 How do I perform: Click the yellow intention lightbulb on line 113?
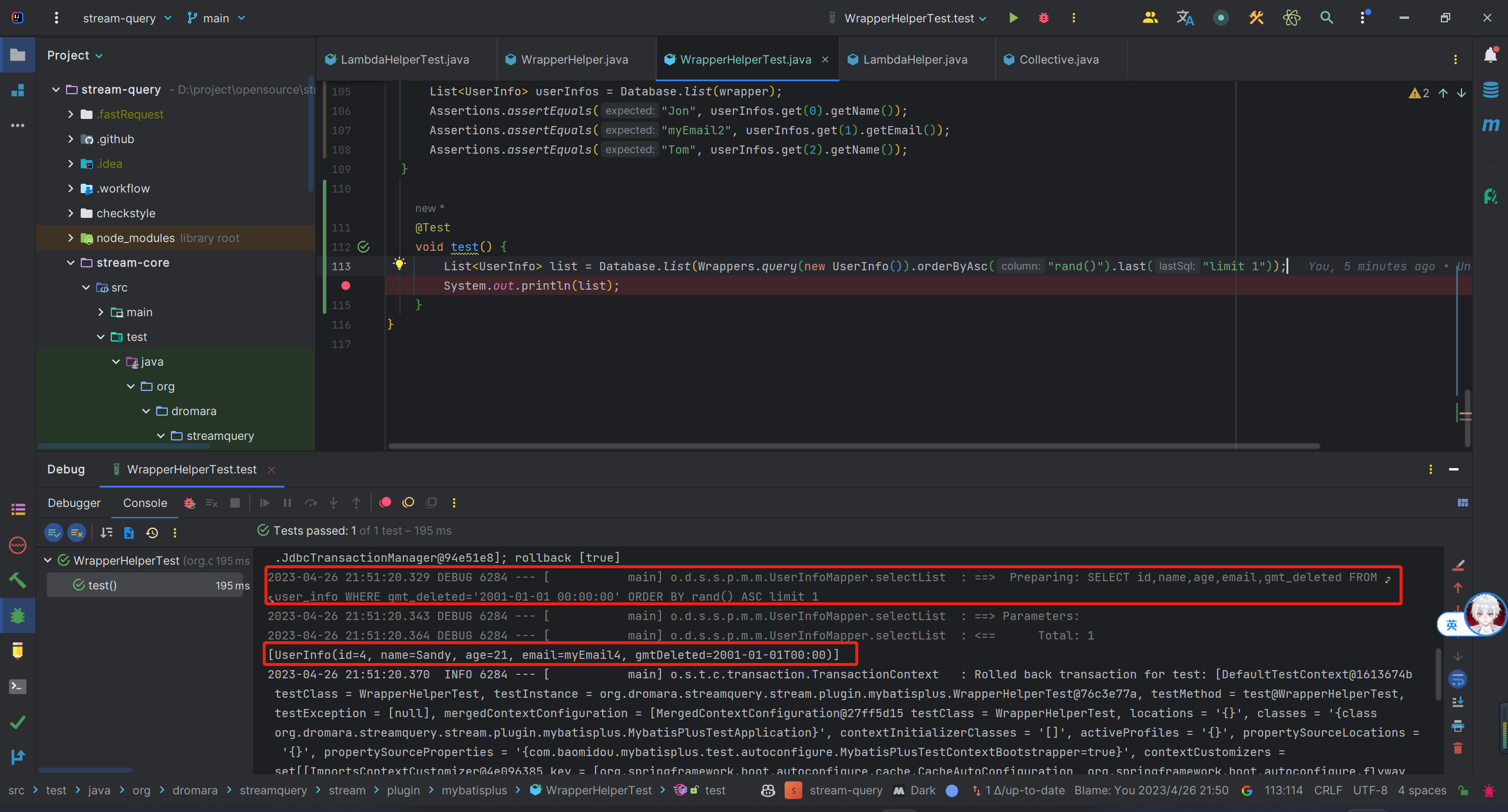point(399,263)
